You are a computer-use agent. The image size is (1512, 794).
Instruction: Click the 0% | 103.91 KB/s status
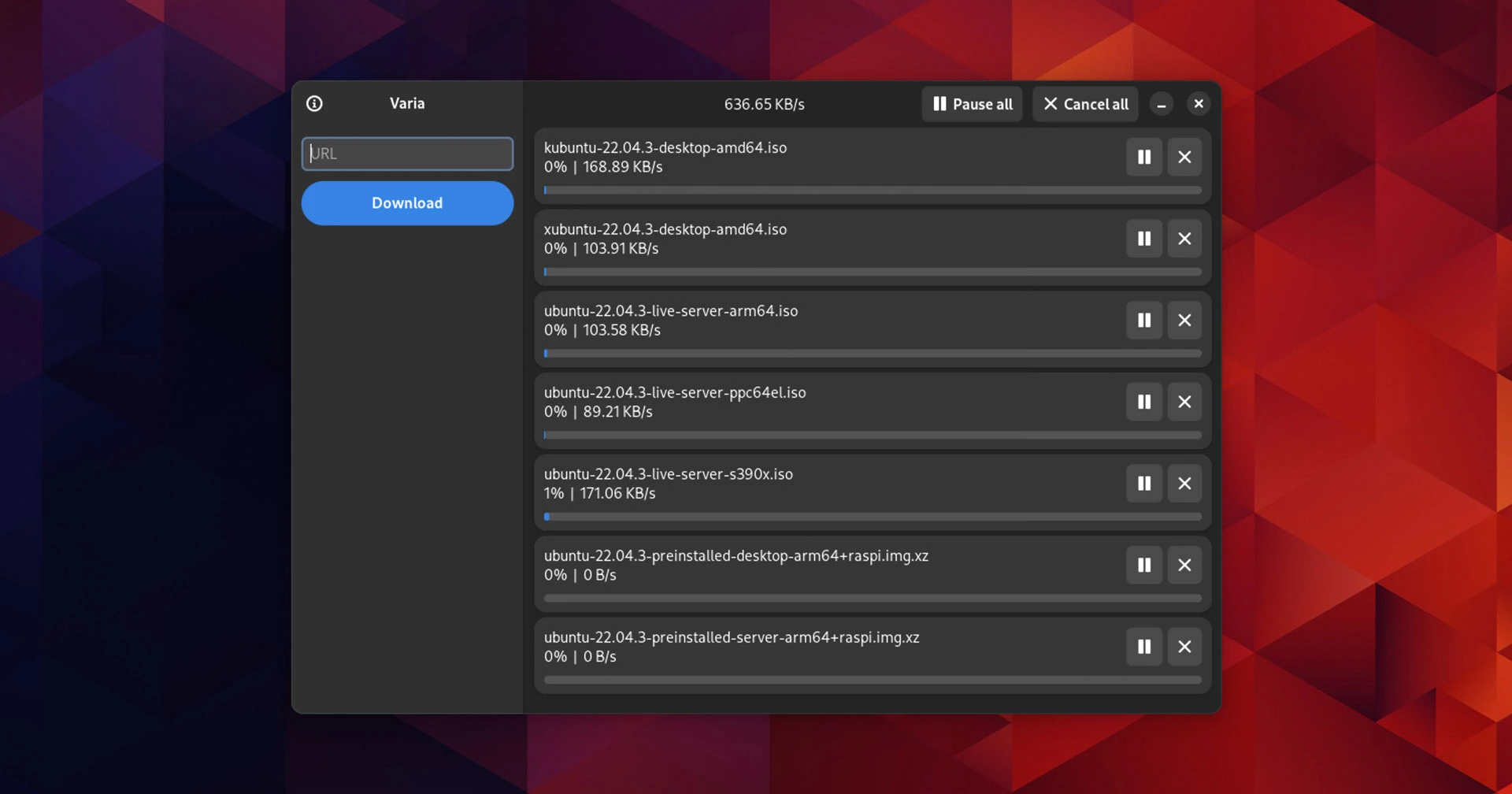601,249
